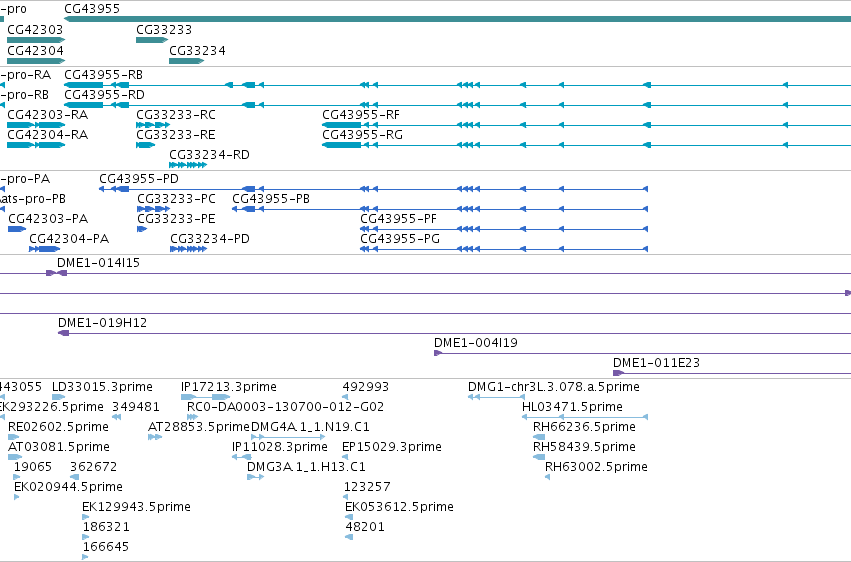
Task: Select protein CG33234-PD
Action: (x=188, y=250)
